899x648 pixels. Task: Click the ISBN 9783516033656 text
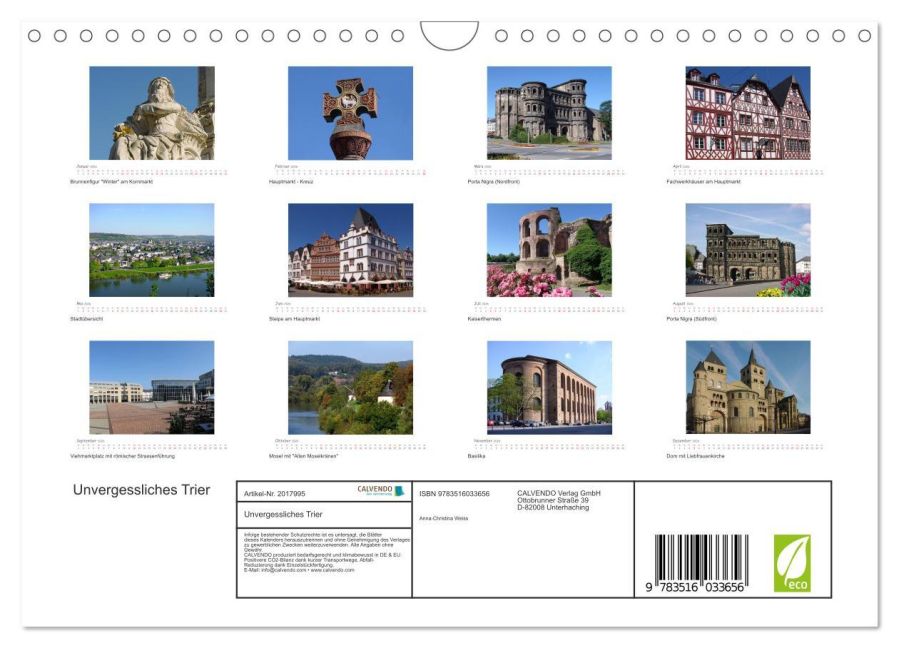tap(454, 494)
